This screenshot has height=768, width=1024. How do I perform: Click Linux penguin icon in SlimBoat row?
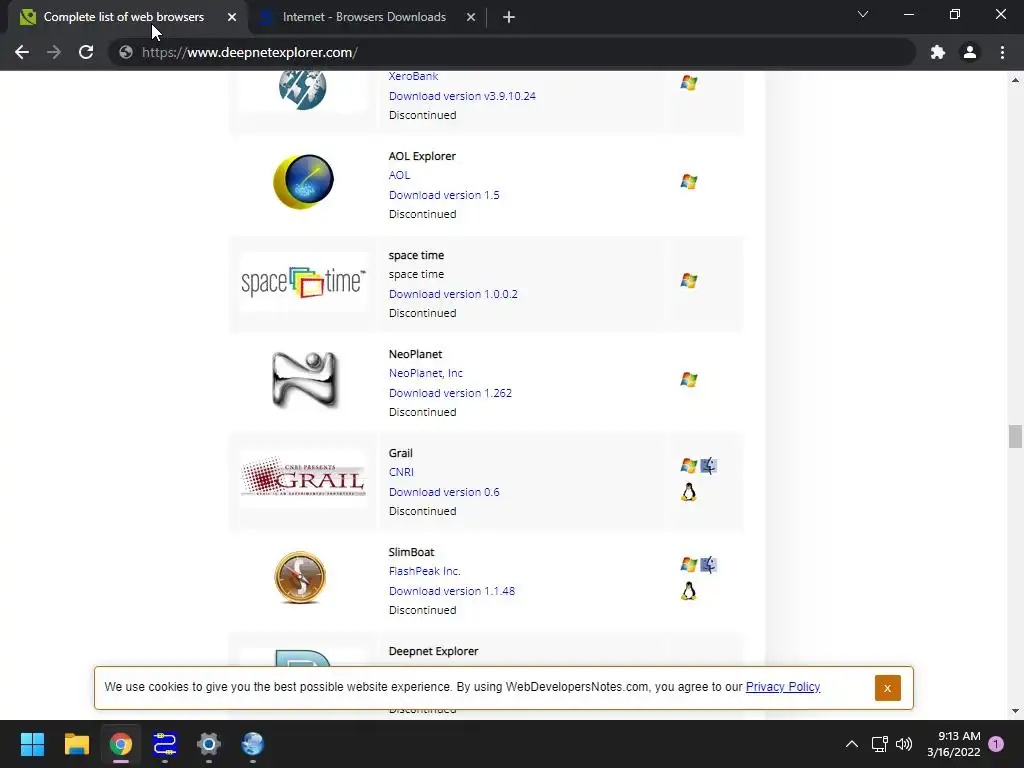[688, 591]
